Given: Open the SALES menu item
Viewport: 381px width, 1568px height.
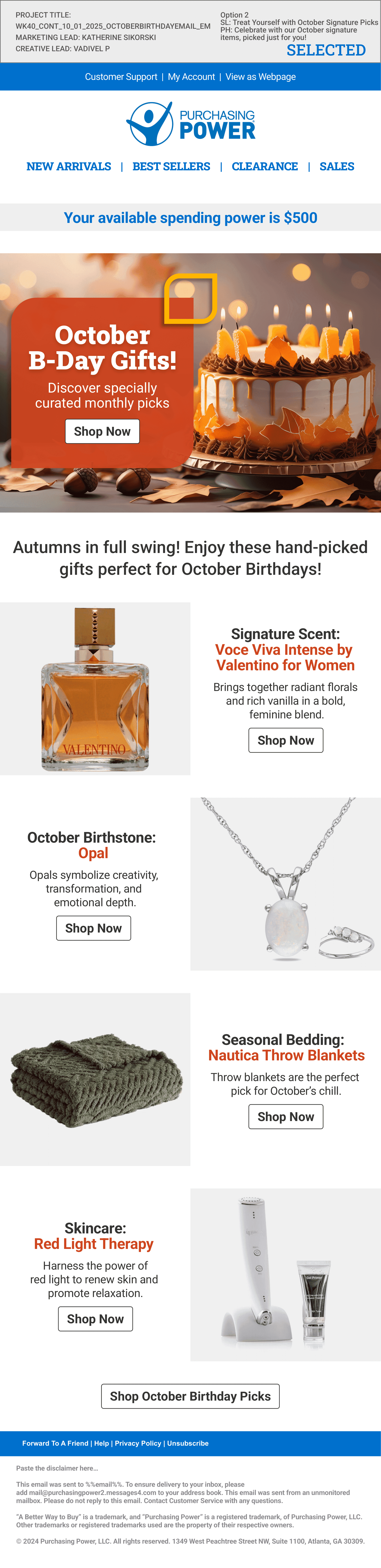Looking at the screenshot, I should tap(336, 166).
